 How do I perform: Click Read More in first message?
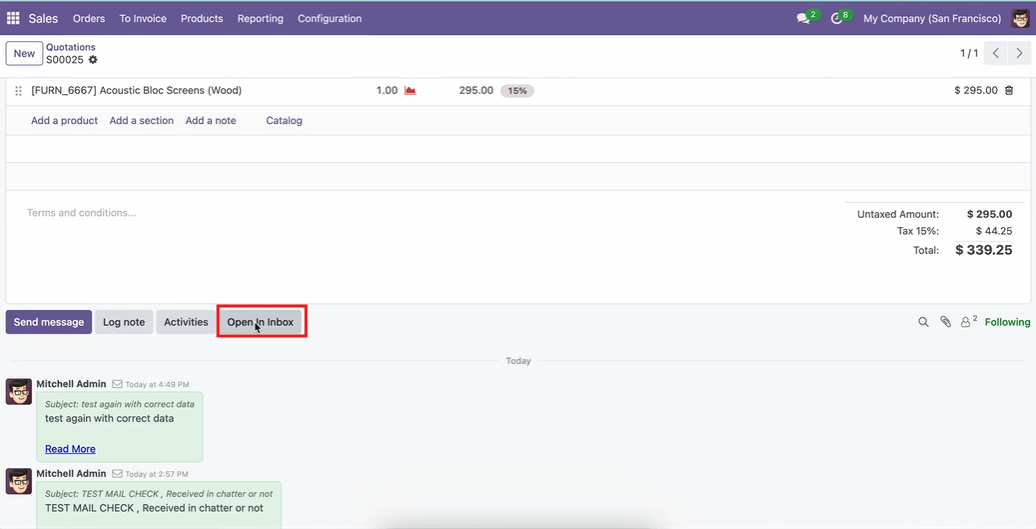pyautogui.click(x=70, y=449)
